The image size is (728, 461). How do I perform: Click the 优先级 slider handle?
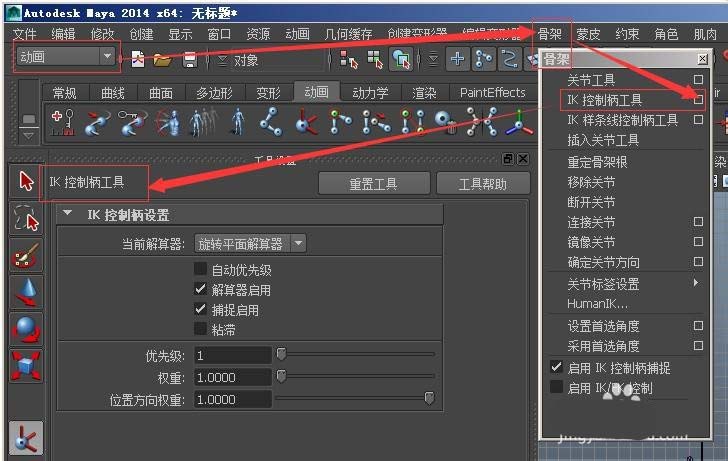(x=281, y=354)
